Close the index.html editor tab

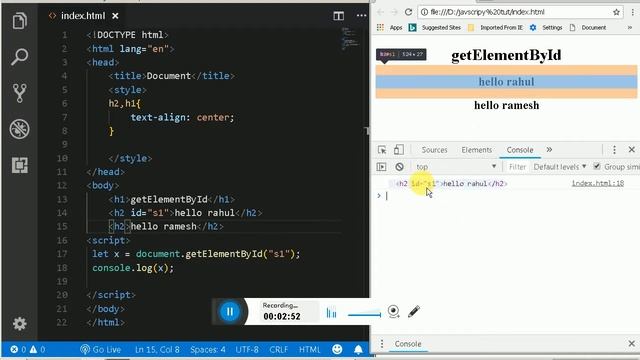[116, 16]
